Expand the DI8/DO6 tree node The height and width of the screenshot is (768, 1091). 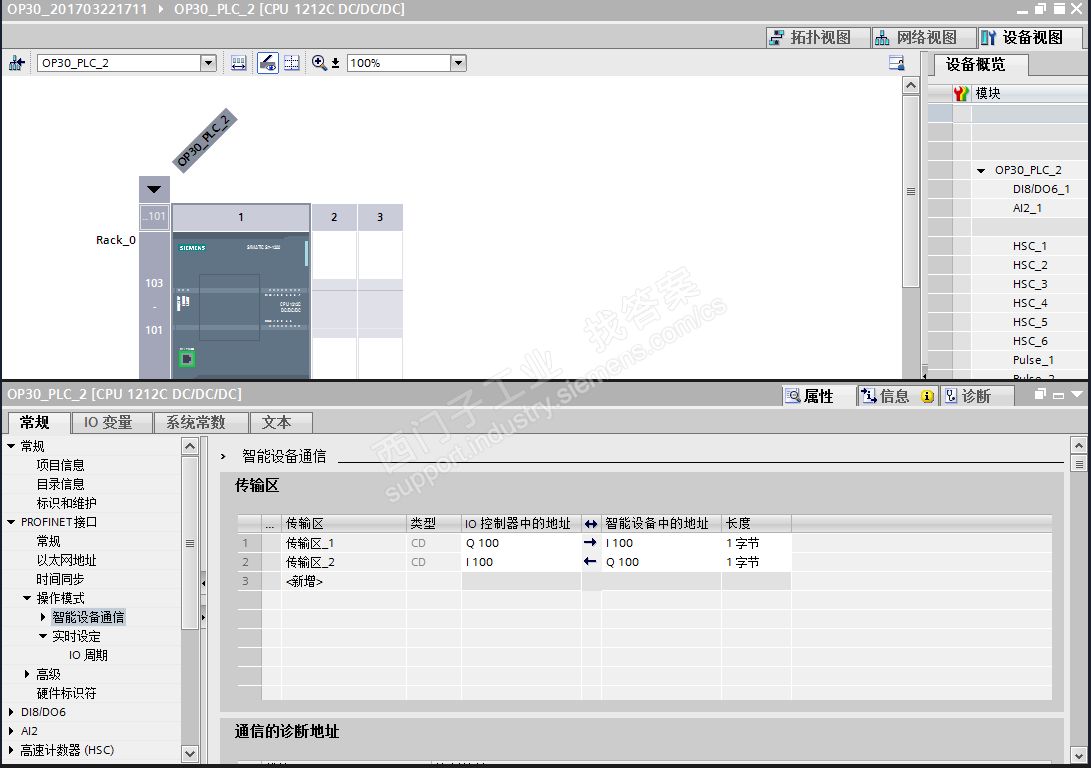pyautogui.click(x=11, y=712)
